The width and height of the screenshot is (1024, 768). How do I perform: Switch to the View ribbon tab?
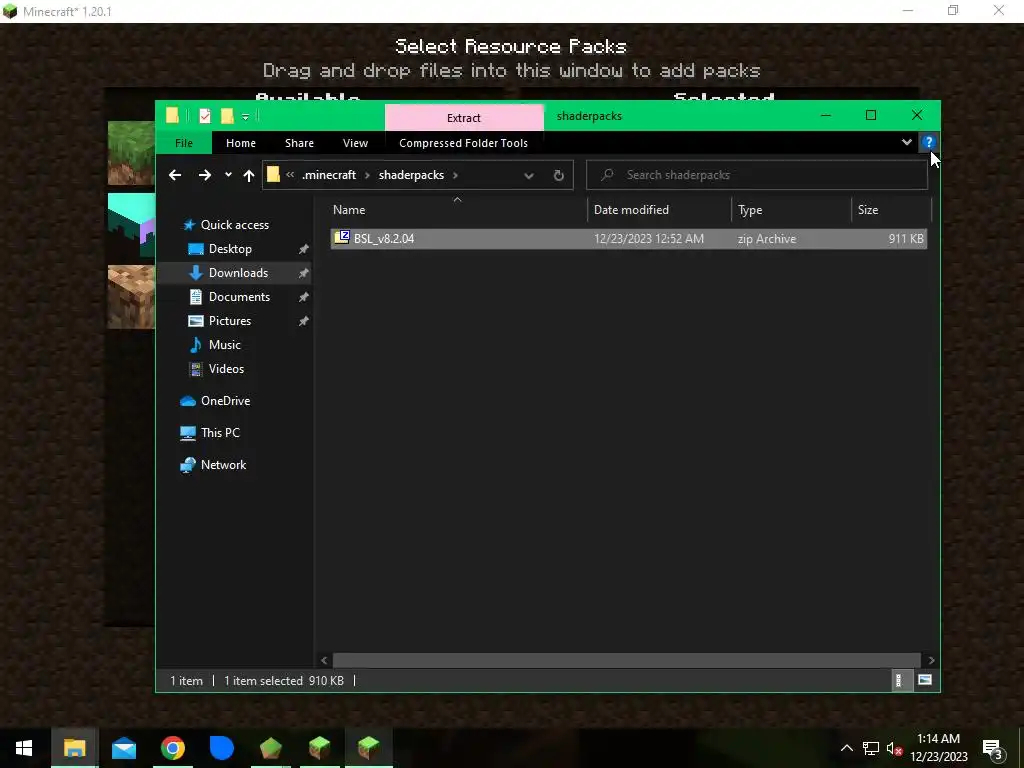[355, 143]
